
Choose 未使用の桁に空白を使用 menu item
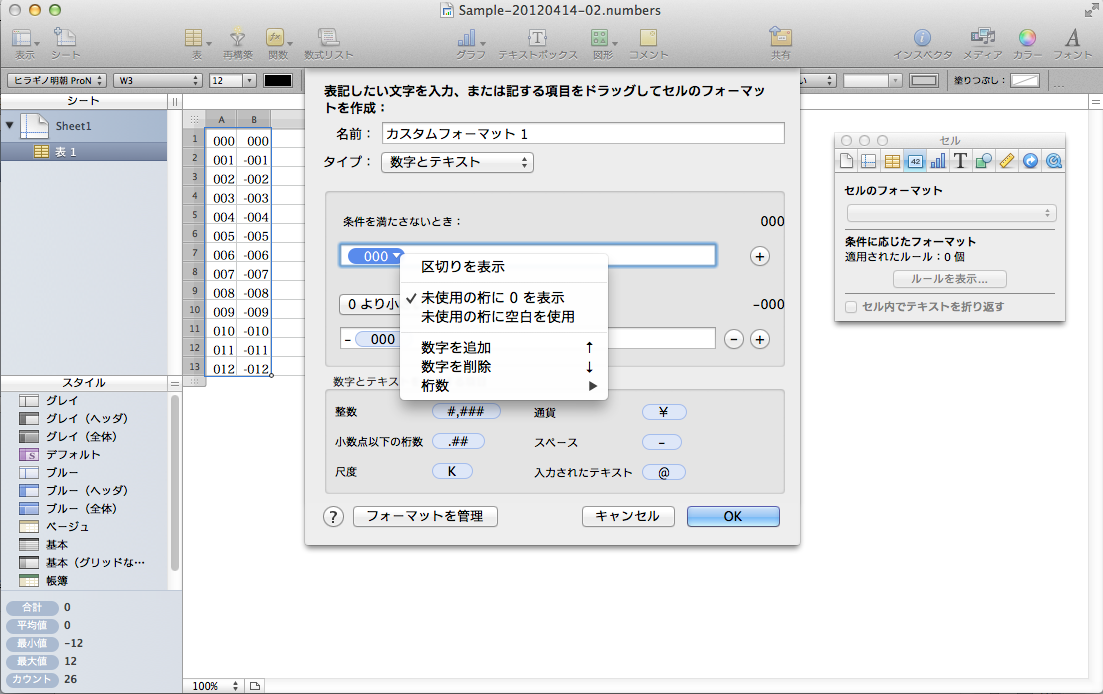(497, 316)
